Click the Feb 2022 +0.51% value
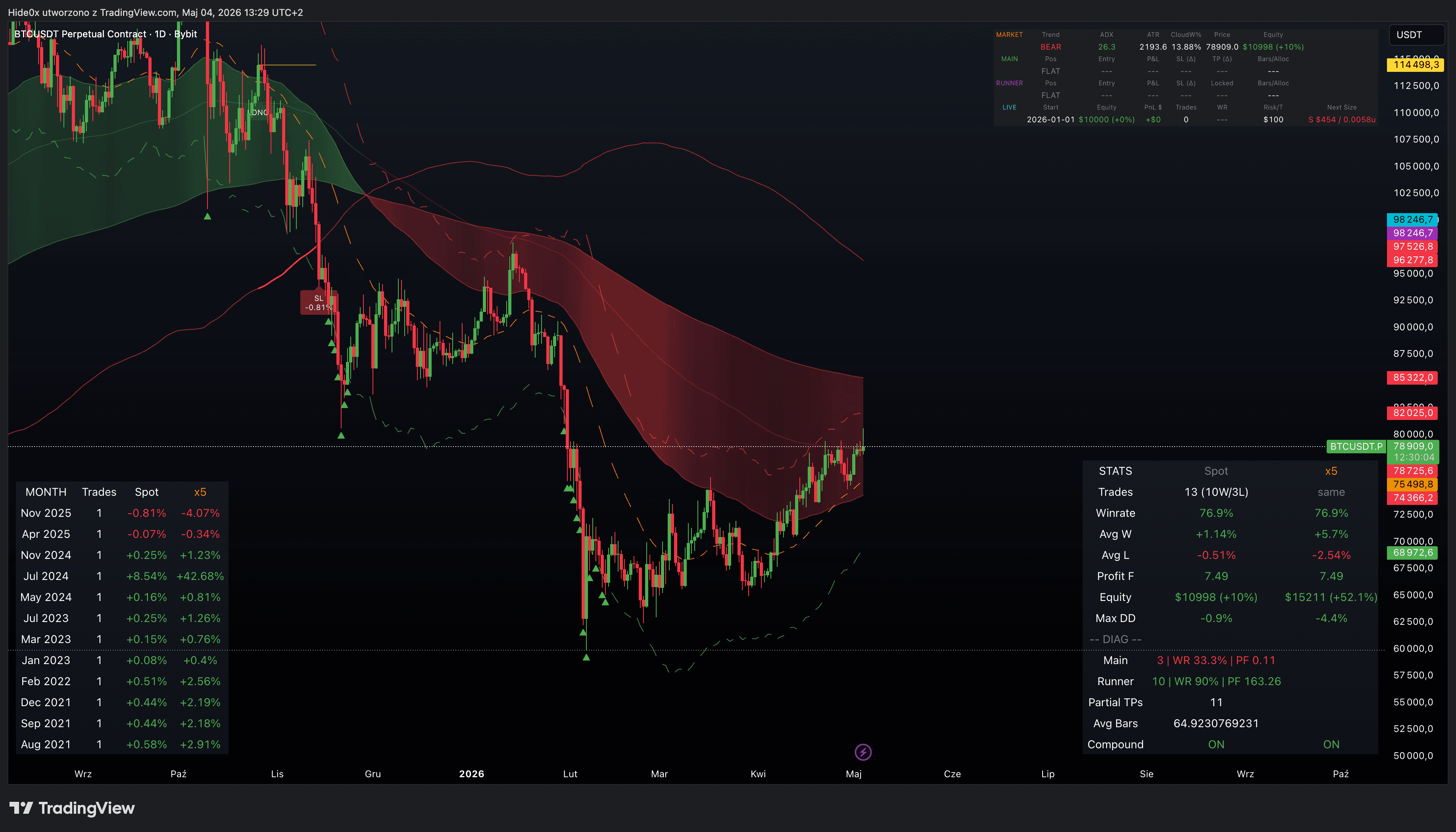The width and height of the screenshot is (1456, 832). point(146,681)
